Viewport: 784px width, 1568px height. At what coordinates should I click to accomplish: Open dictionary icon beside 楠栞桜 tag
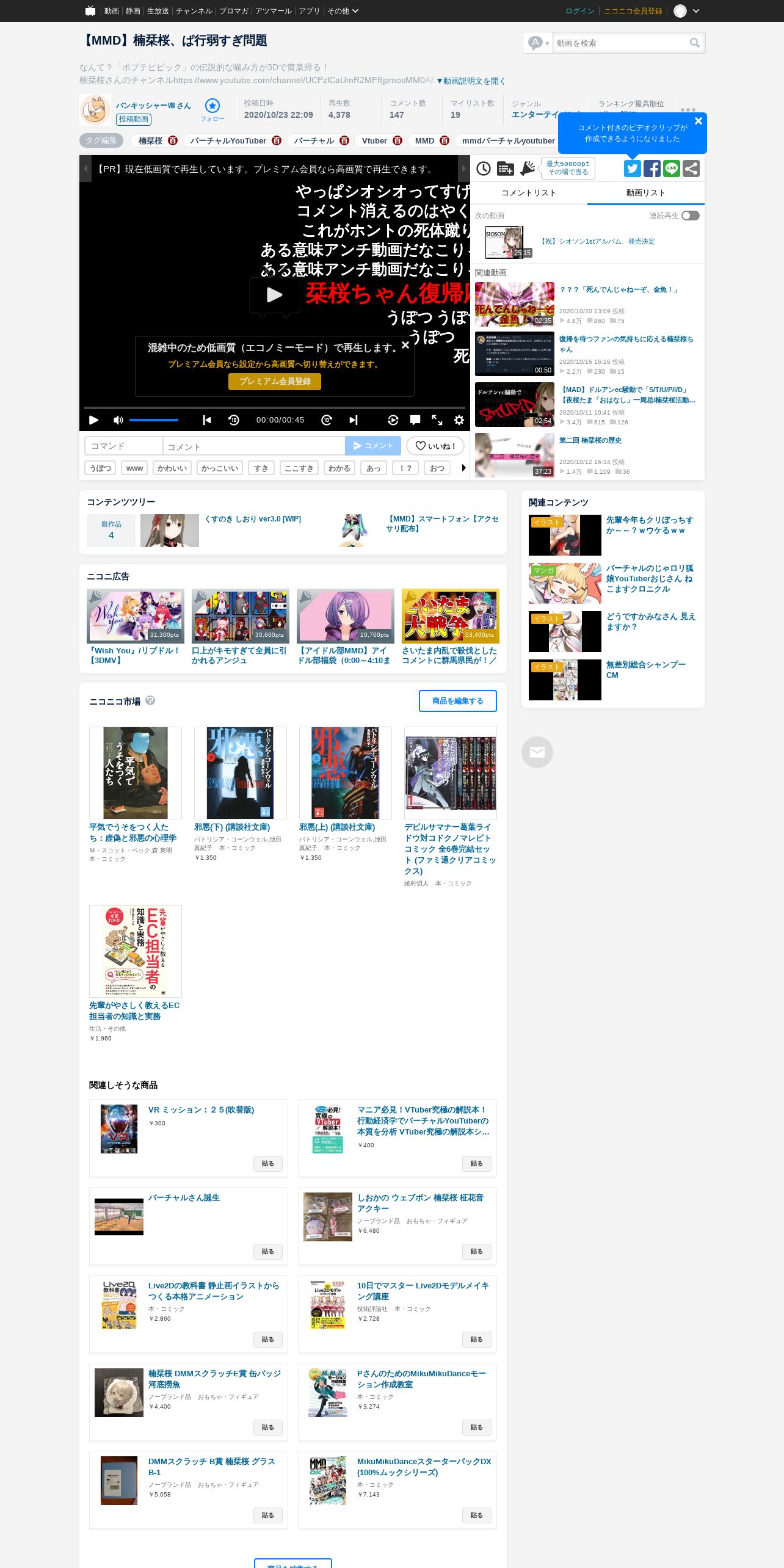(x=173, y=140)
